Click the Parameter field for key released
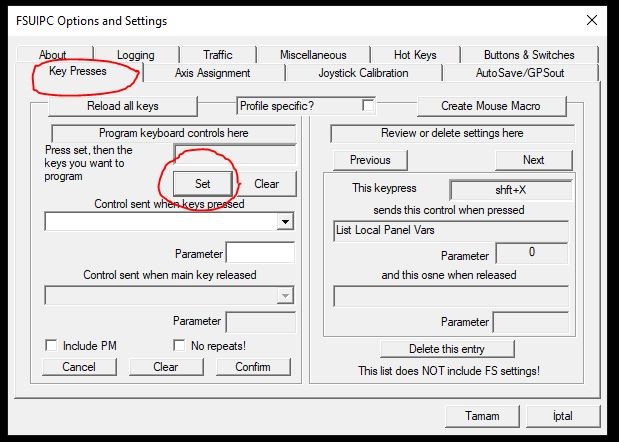Image resolution: width=619 pixels, height=442 pixels. pos(261,322)
